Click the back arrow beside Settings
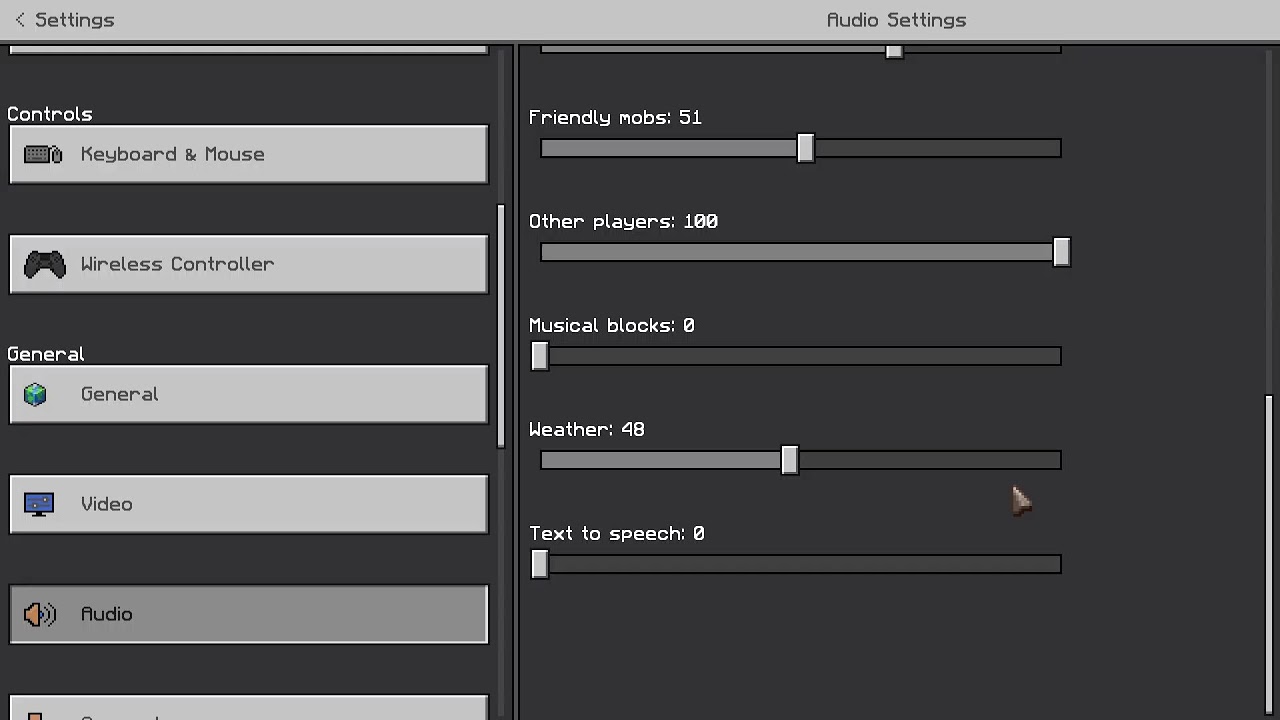 pyautogui.click(x=20, y=20)
